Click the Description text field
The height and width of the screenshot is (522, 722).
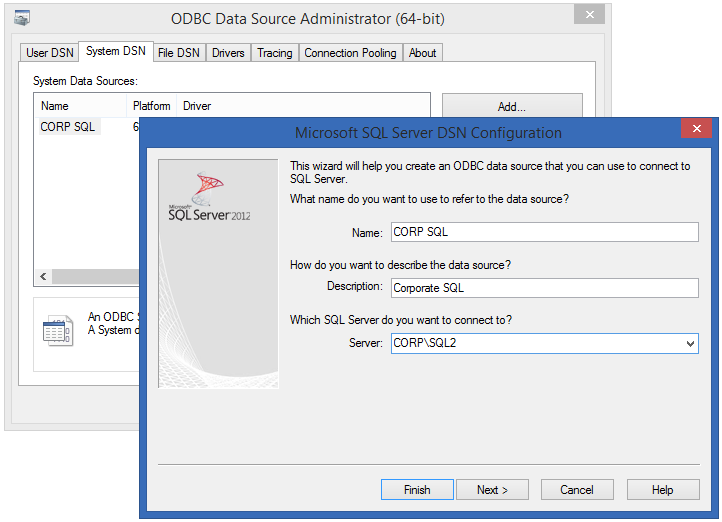[x=545, y=288]
